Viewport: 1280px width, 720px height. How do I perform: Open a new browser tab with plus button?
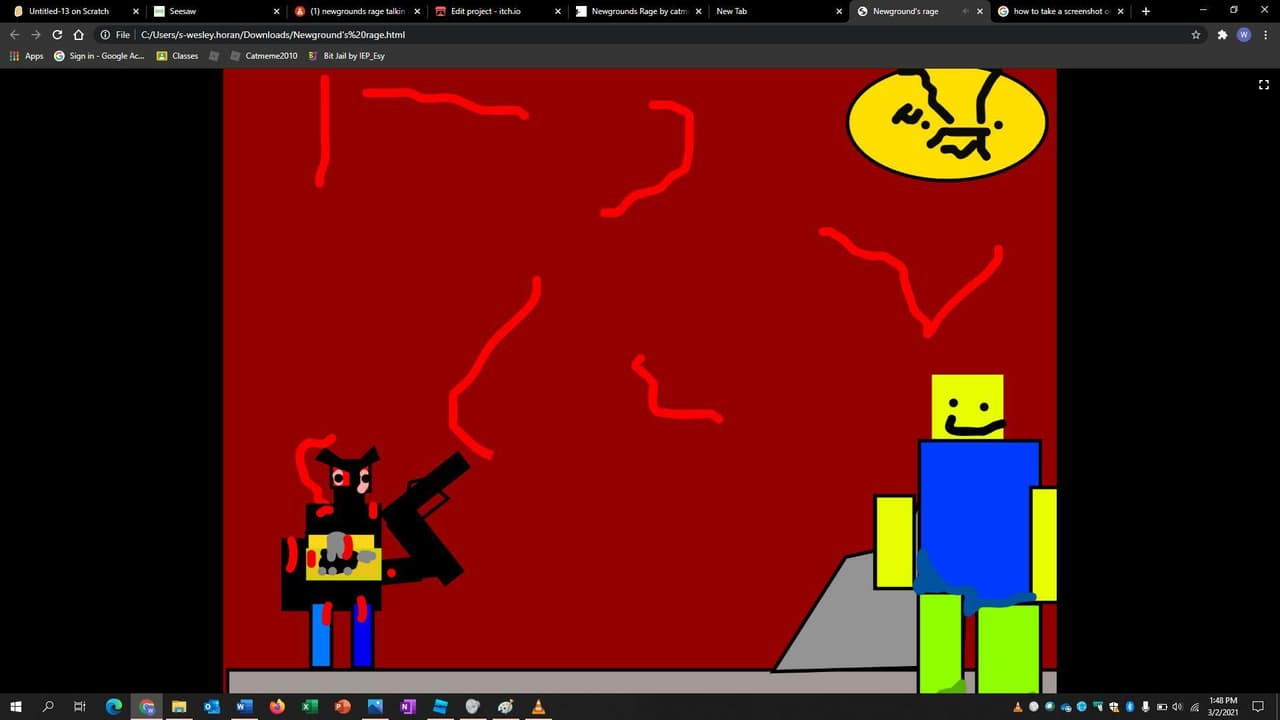1146,11
